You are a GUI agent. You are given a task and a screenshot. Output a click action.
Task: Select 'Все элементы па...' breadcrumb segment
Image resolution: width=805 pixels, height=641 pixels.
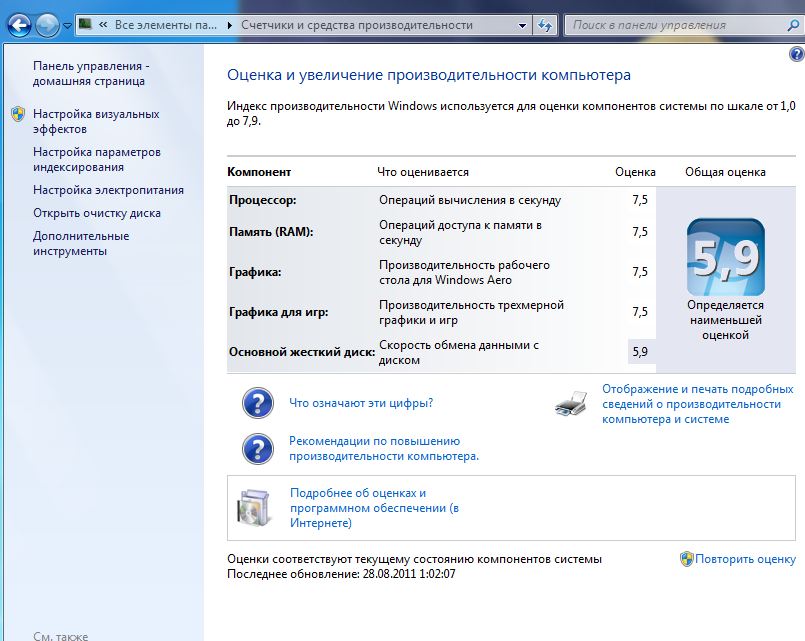coord(166,25)
